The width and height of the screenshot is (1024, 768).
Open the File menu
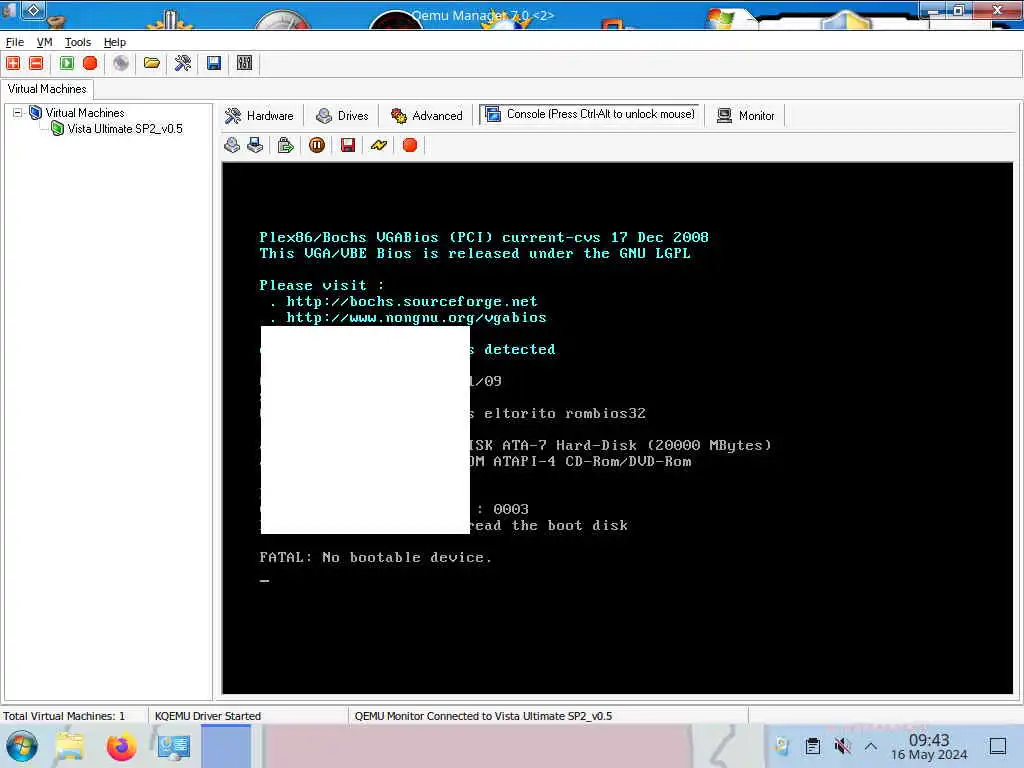click(14, 42)
